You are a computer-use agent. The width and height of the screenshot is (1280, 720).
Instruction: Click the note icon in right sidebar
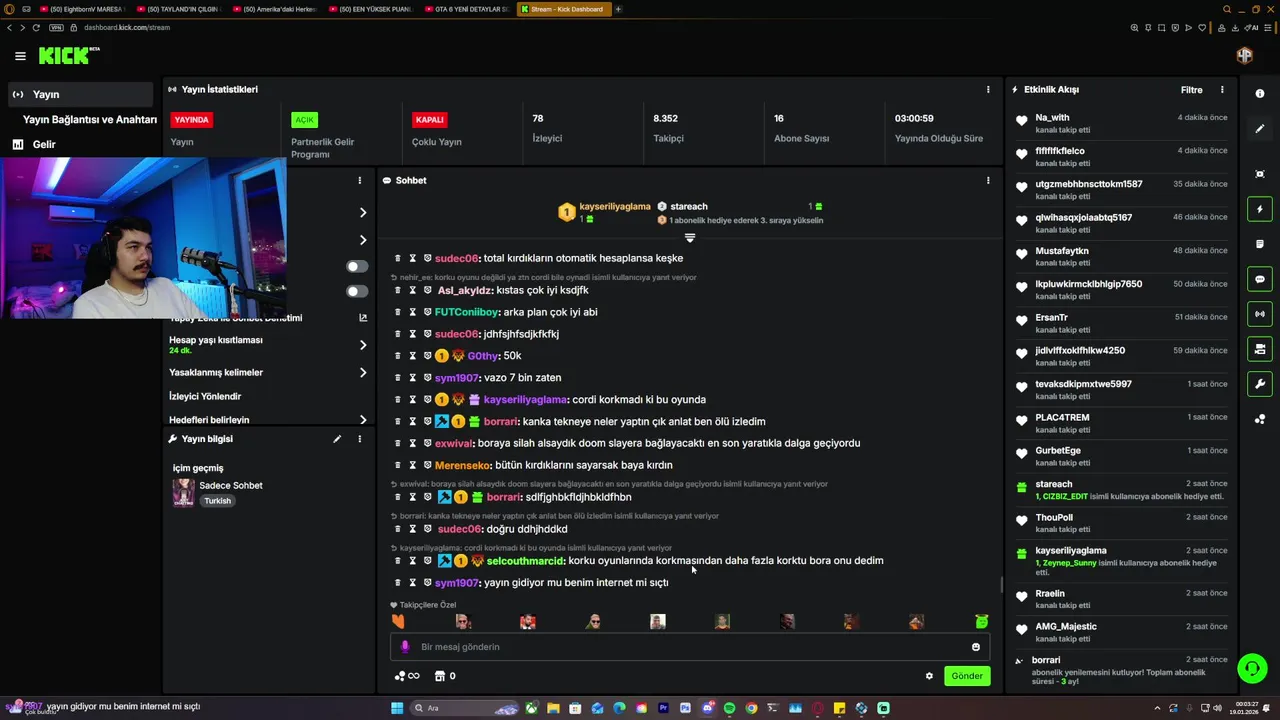1260,244
